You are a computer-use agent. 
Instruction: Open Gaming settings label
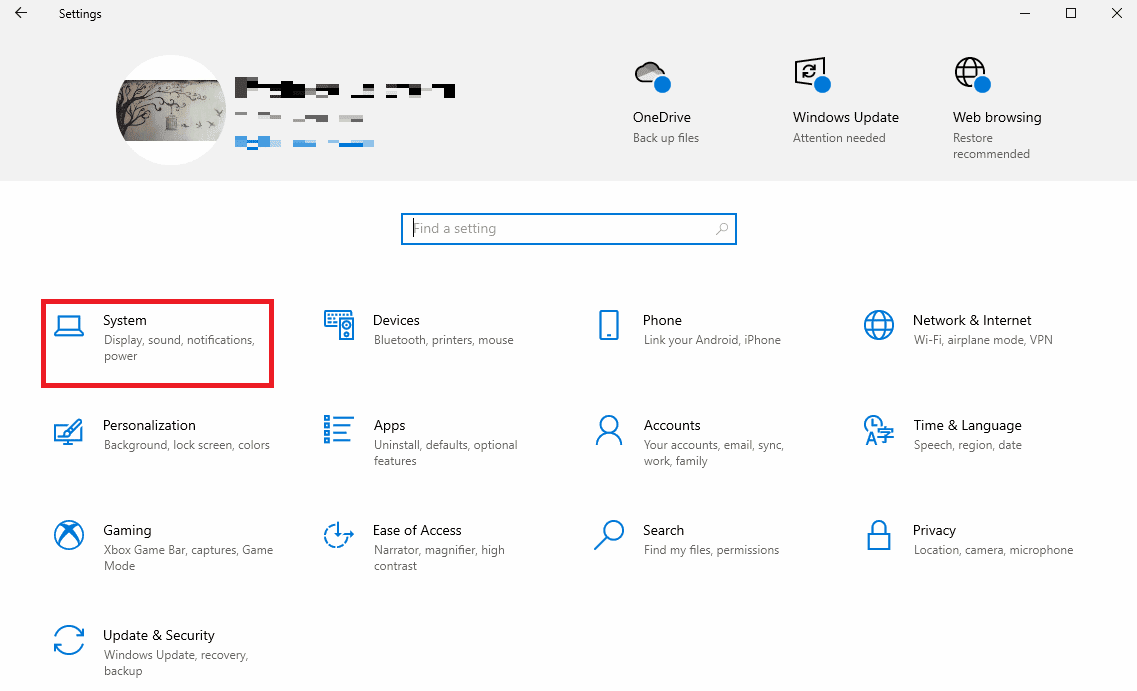[x=127, y=531]
